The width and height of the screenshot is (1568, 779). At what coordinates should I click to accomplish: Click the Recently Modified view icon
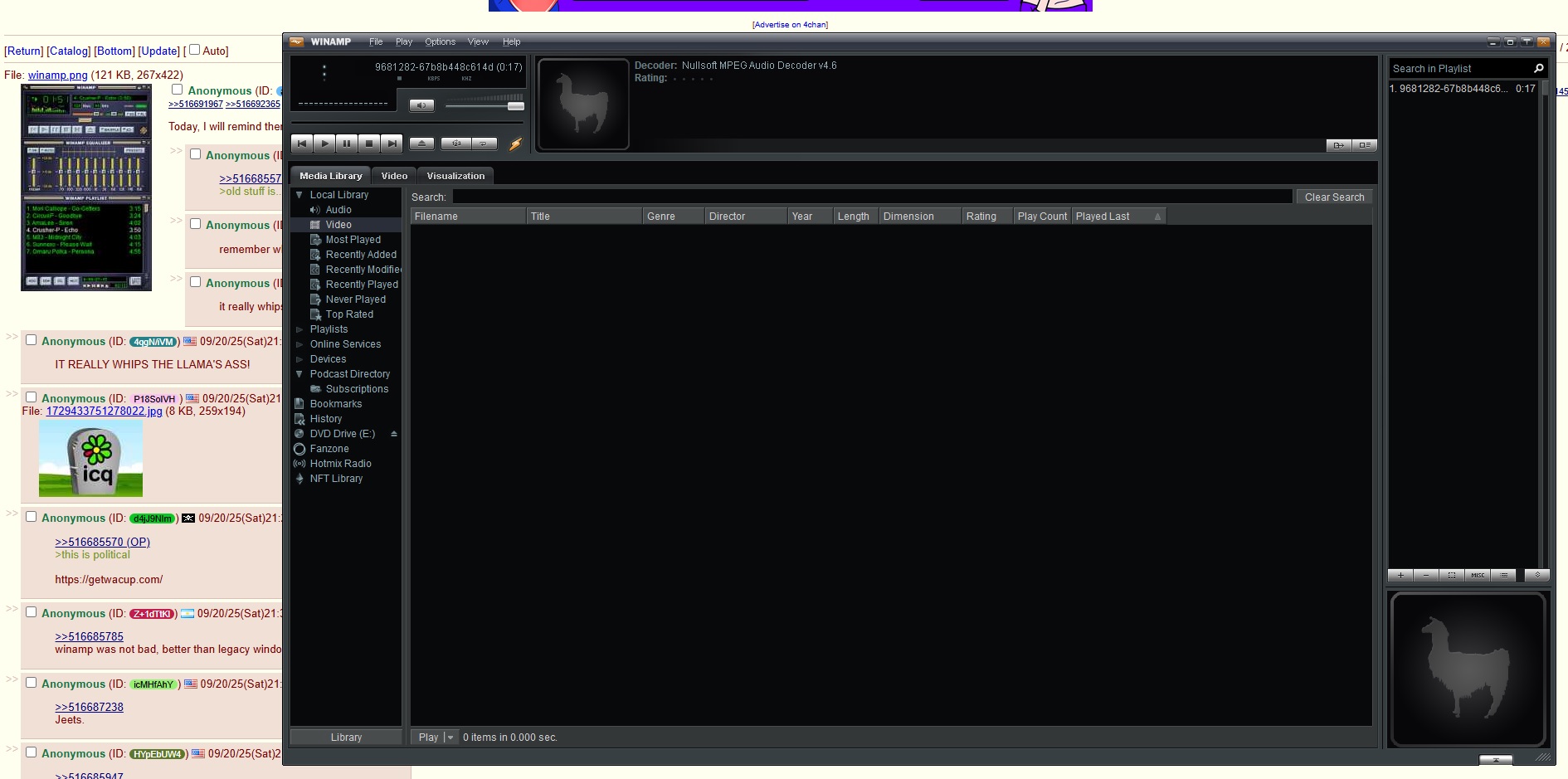(x=315, y=270)
